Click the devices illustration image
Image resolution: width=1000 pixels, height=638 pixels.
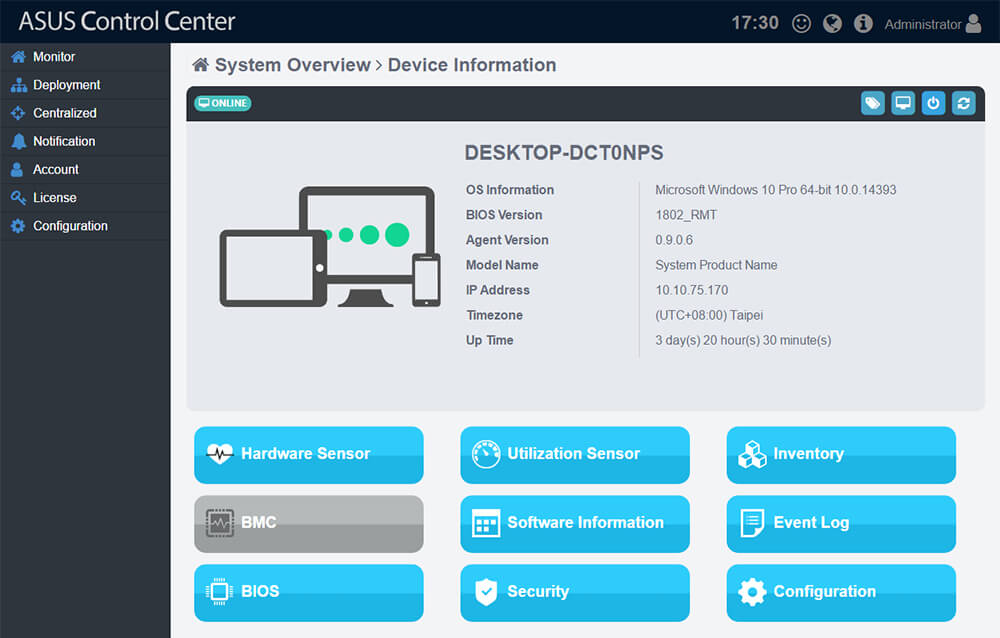(x=330, y=247)
